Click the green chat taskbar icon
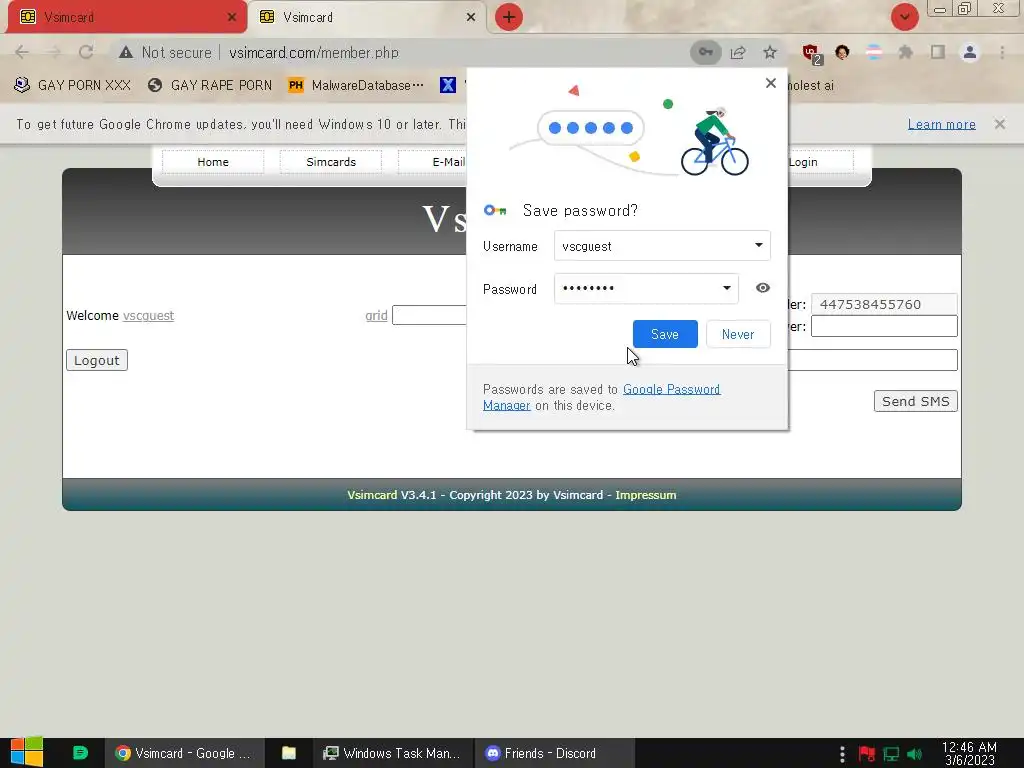 pyautogui.click(x=80, y=753)
